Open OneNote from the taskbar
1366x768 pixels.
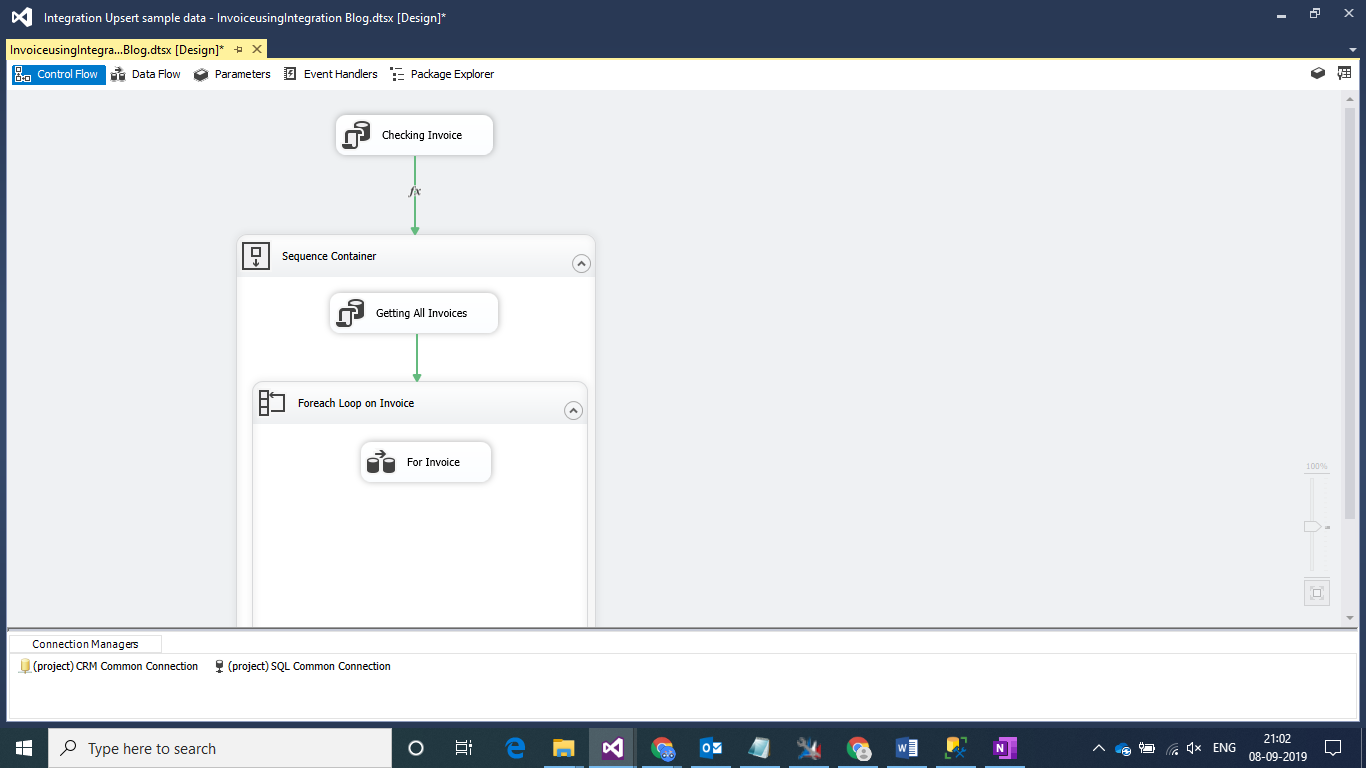(x=1005, y=748)
